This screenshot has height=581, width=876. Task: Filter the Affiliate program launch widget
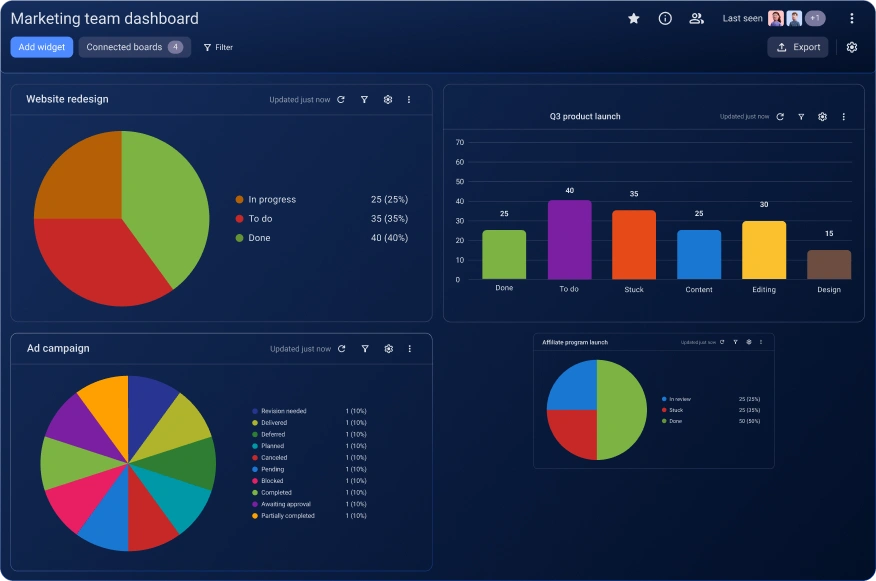735,342
